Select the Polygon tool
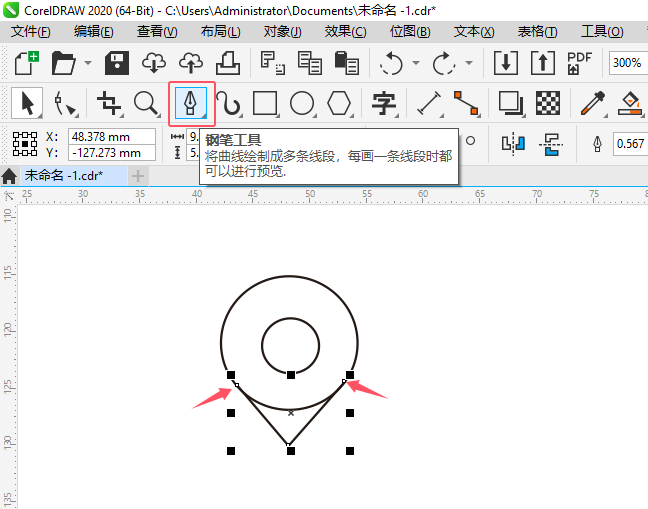Image resolution: width=648 pixels, height=509 pixels. 339,103
